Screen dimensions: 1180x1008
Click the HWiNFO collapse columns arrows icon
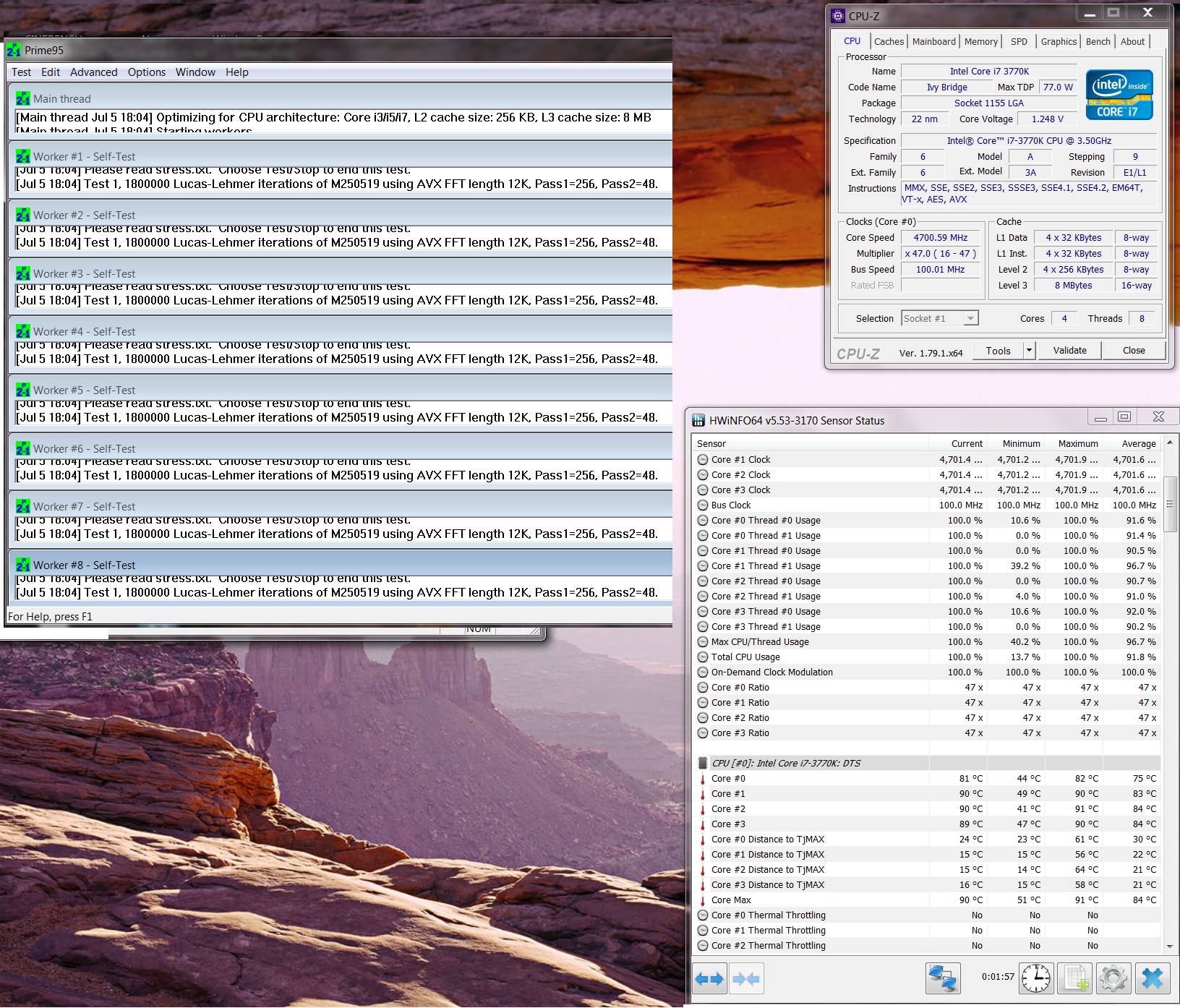click(746, 979)
